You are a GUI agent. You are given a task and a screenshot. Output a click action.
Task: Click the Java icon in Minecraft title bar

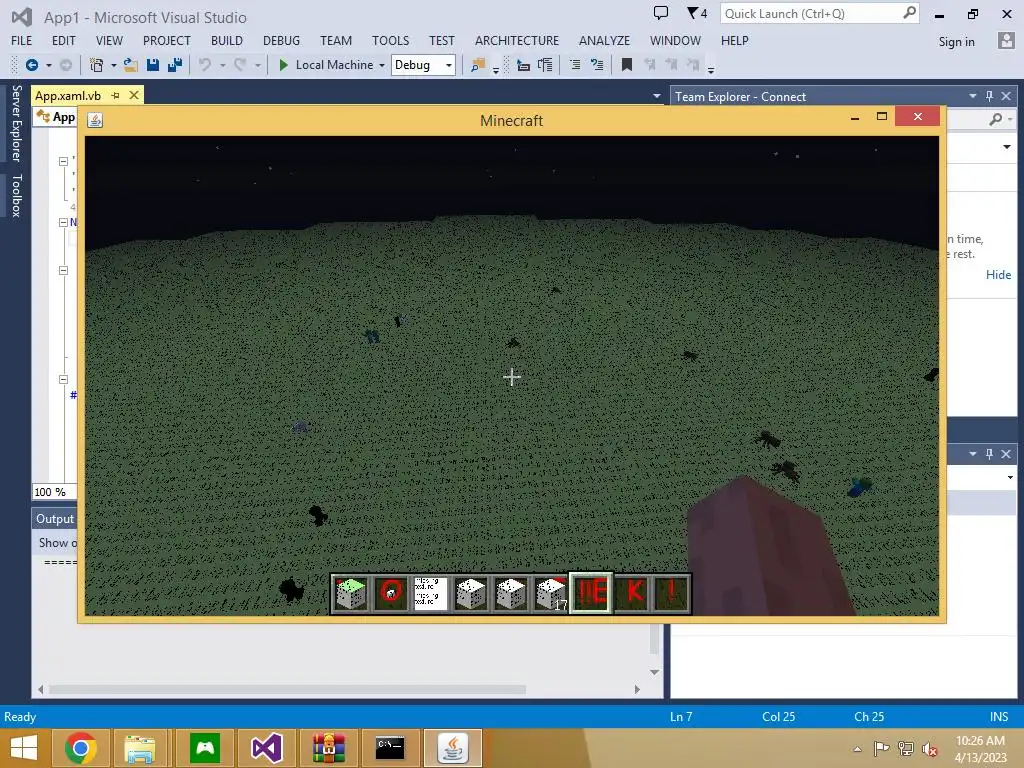95,120
